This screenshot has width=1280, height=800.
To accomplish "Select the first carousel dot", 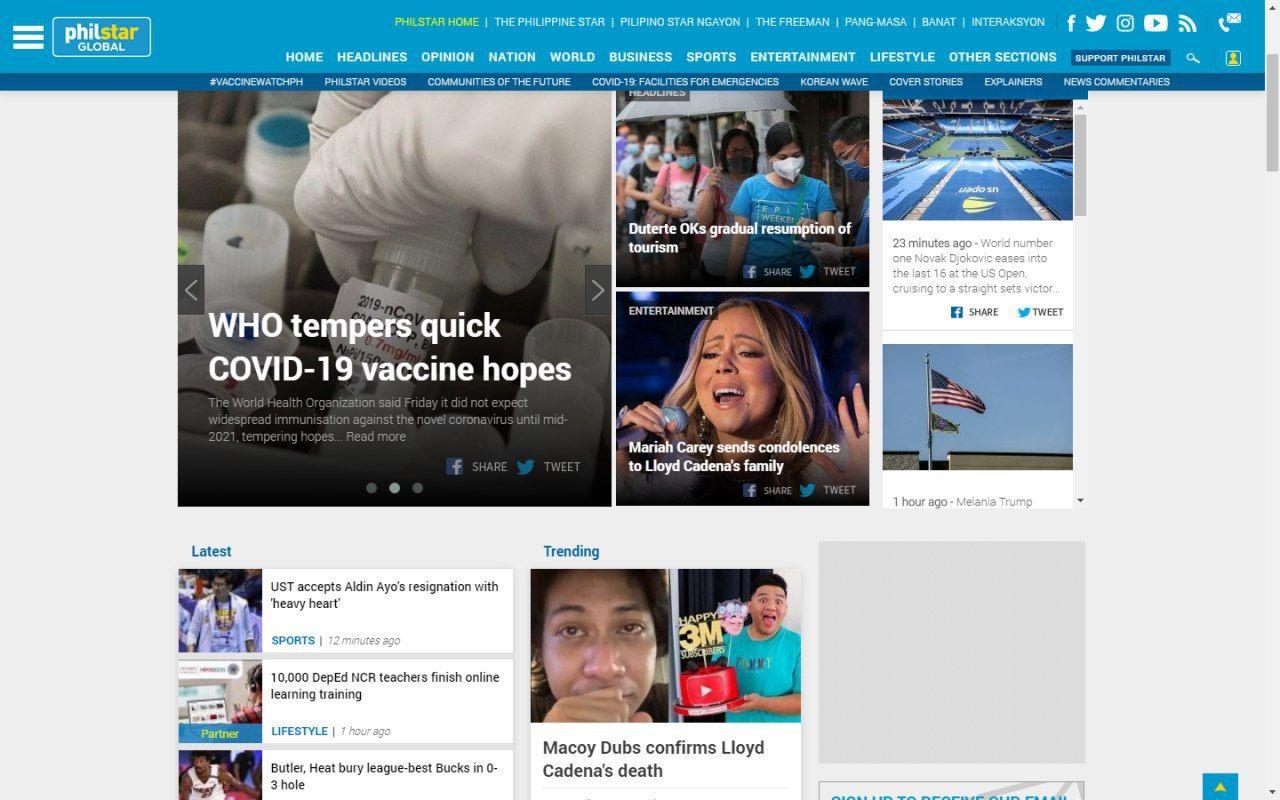I will tap(371, 488).
